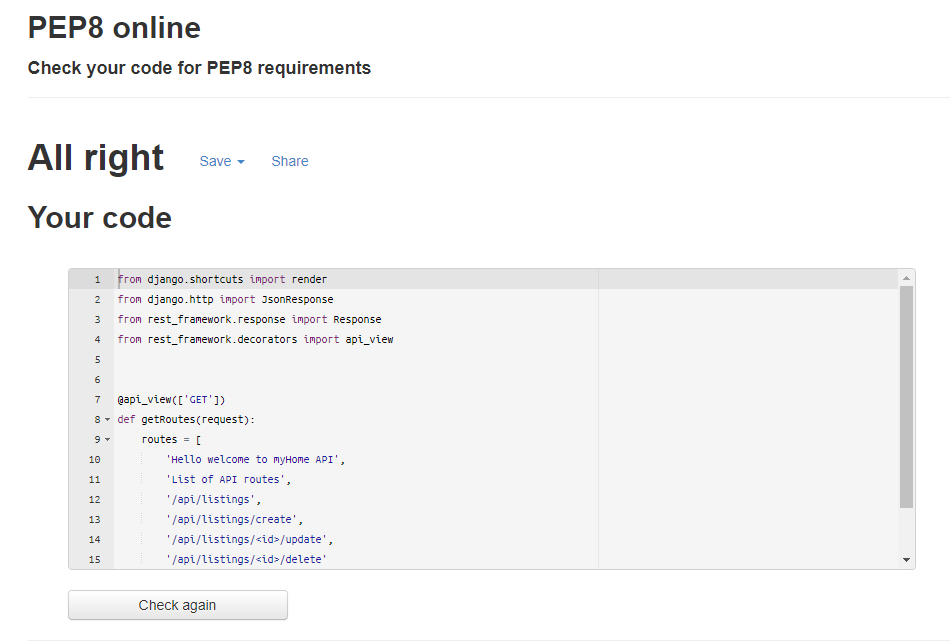
Task: Collapse the routes list fold arrow
Action: click(x=108, y=439)
